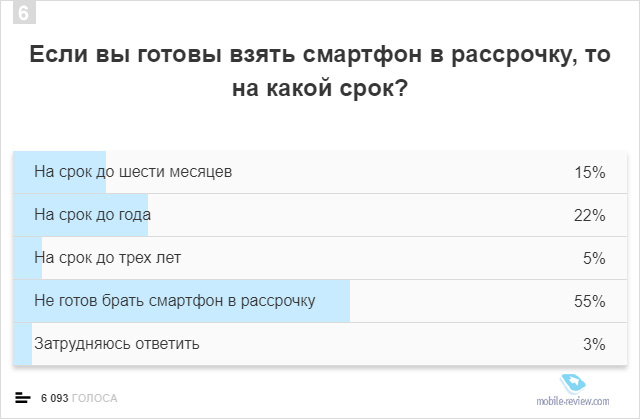Viewport: 640px width, 419px height.
Task: Click the 3% result value
Action: 594,344
